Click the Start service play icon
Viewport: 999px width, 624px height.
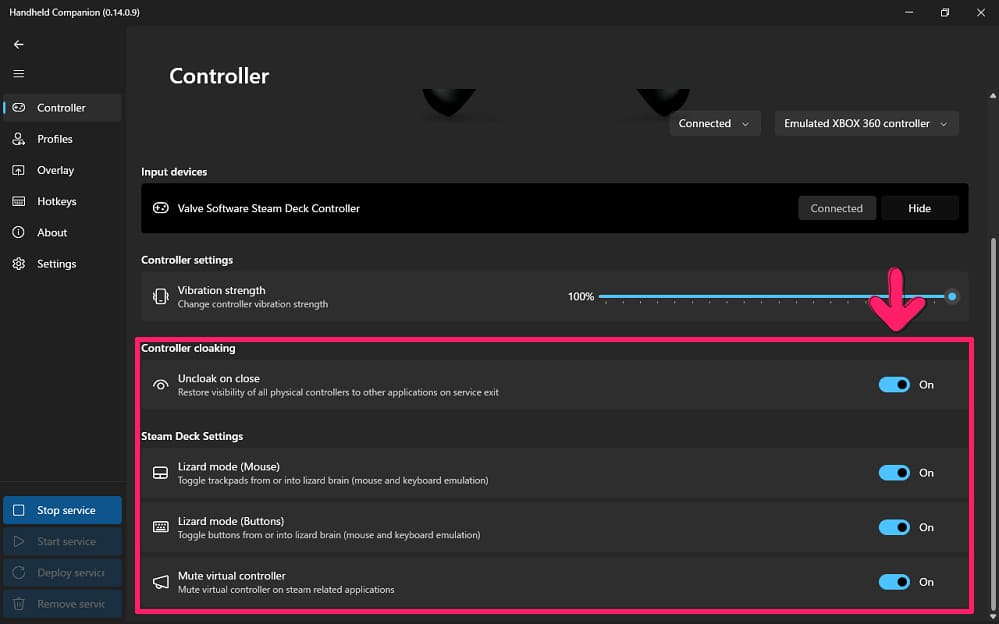coord(18,541)
